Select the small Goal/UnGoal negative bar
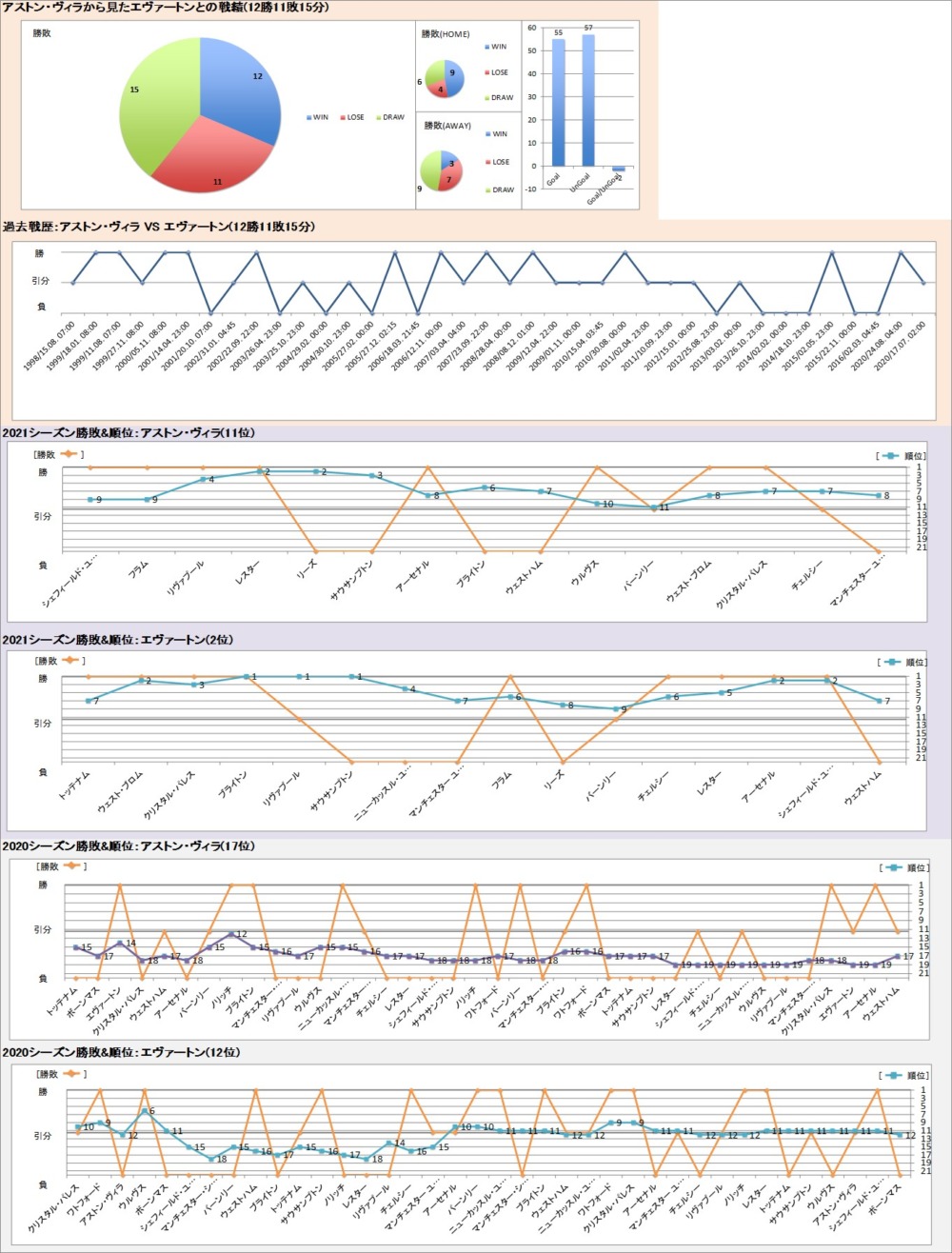 pyautogui.click(x=618, y=169)
